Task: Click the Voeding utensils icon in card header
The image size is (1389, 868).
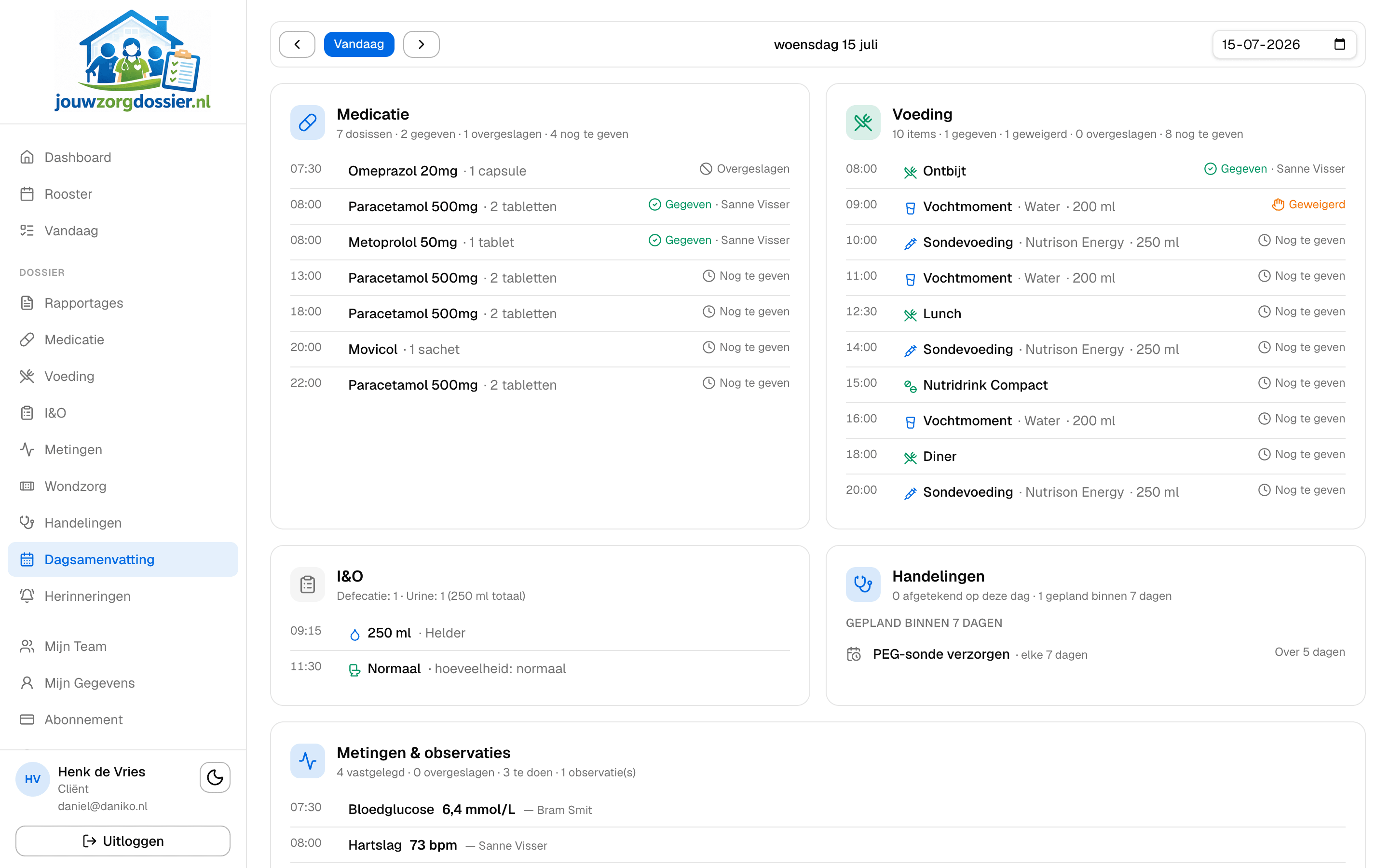Action: pos(863,122)
